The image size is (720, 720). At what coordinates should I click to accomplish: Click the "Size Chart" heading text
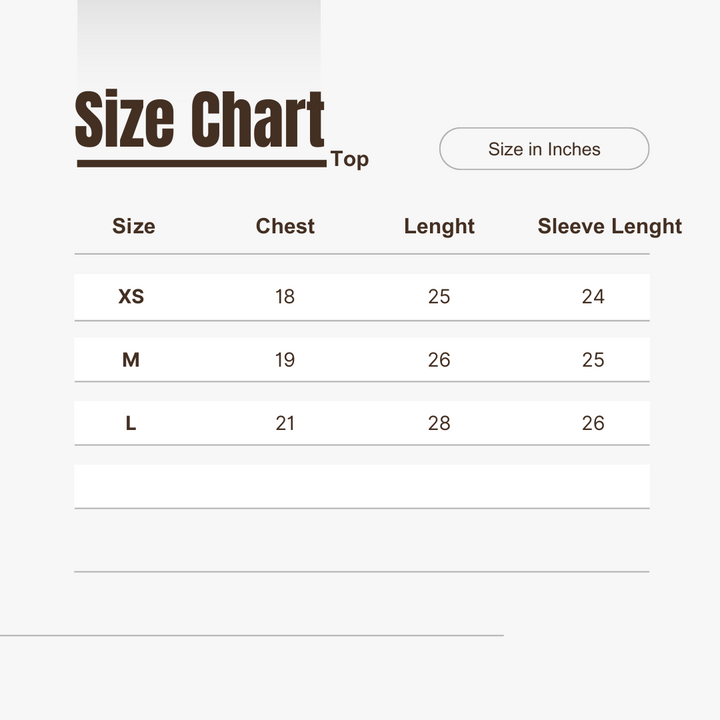[x=200, y=120]
